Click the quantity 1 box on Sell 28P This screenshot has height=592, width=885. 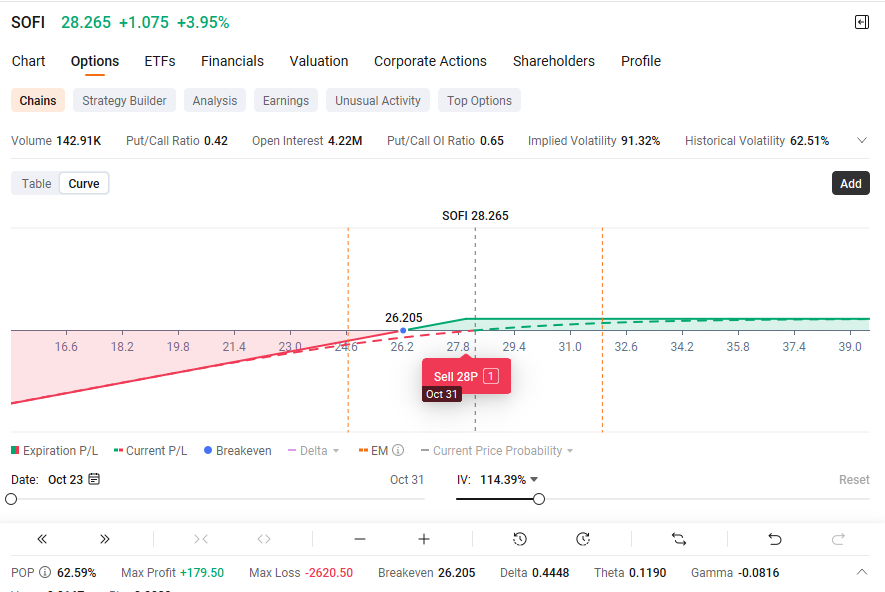(x=491, y=376)
